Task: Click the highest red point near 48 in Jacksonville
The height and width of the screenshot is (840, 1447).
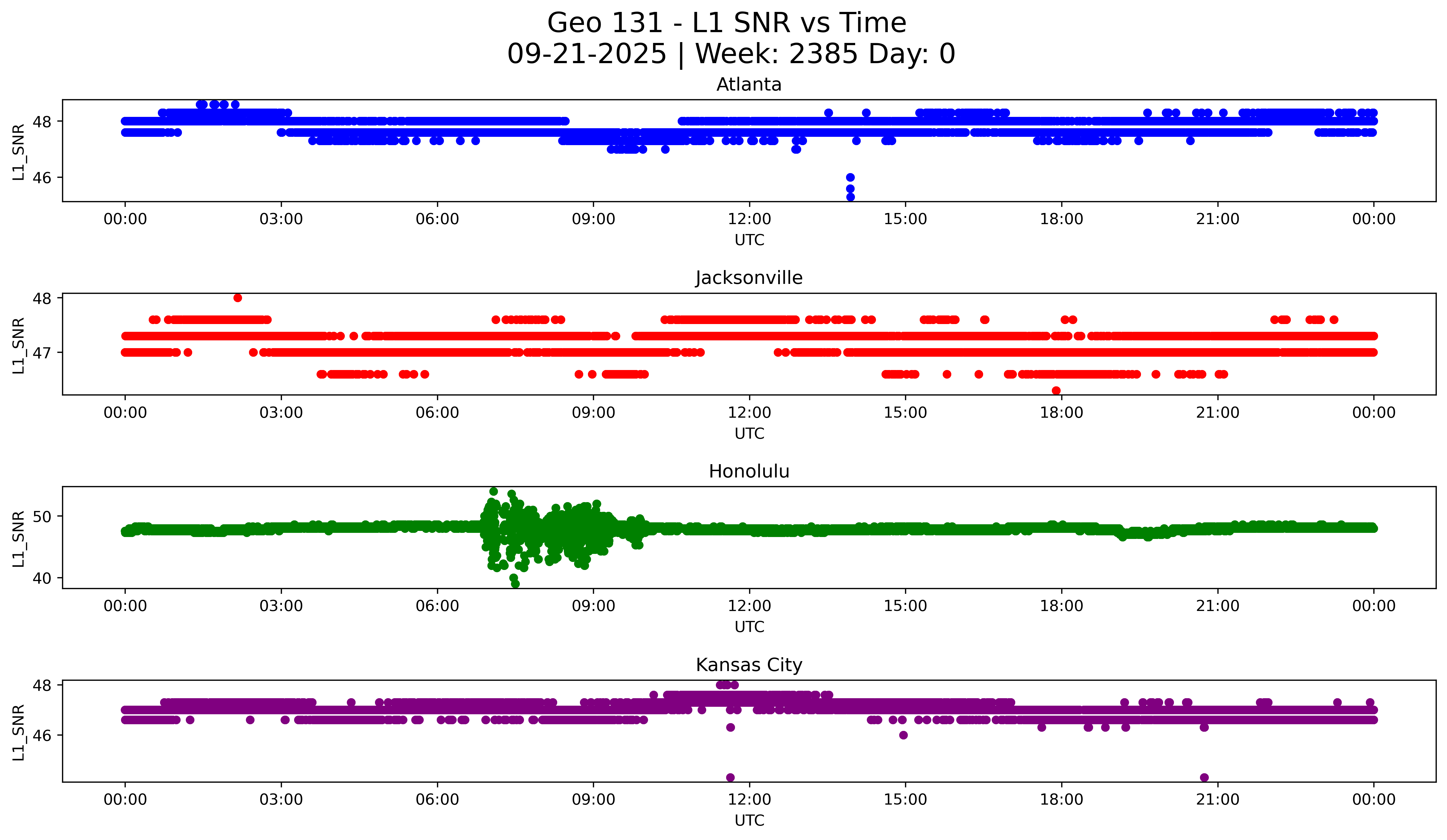Action: [238, 298]
